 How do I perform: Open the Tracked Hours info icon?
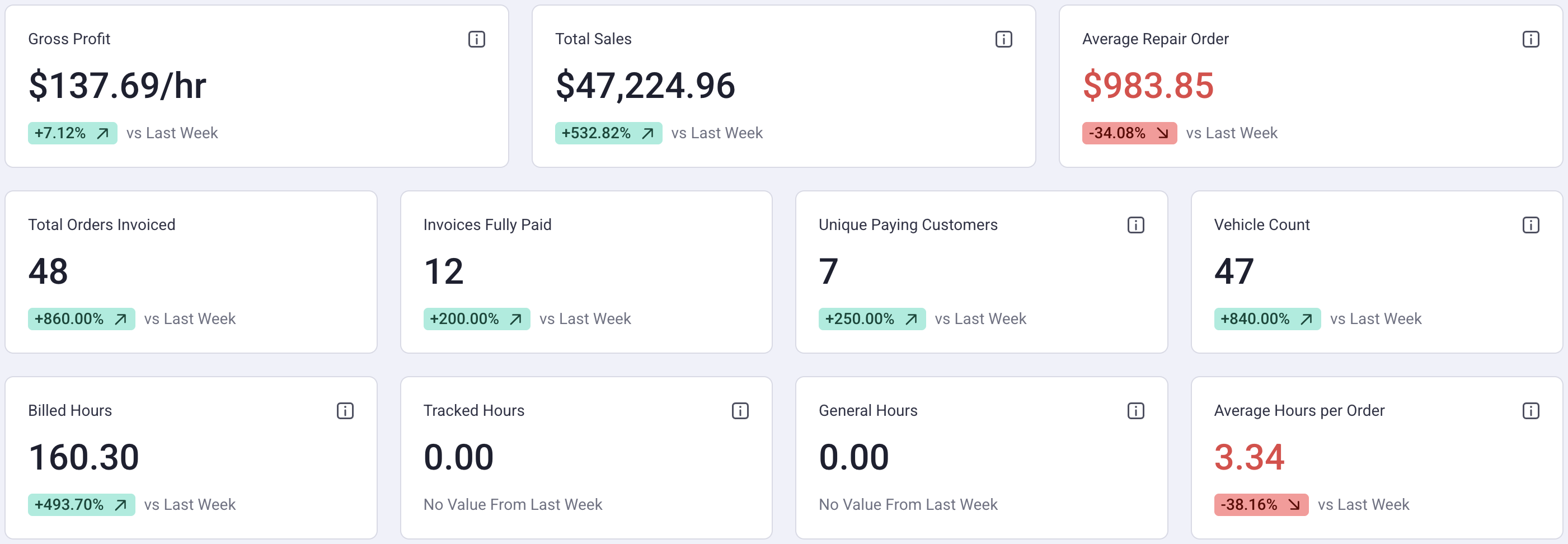point(740,411)
